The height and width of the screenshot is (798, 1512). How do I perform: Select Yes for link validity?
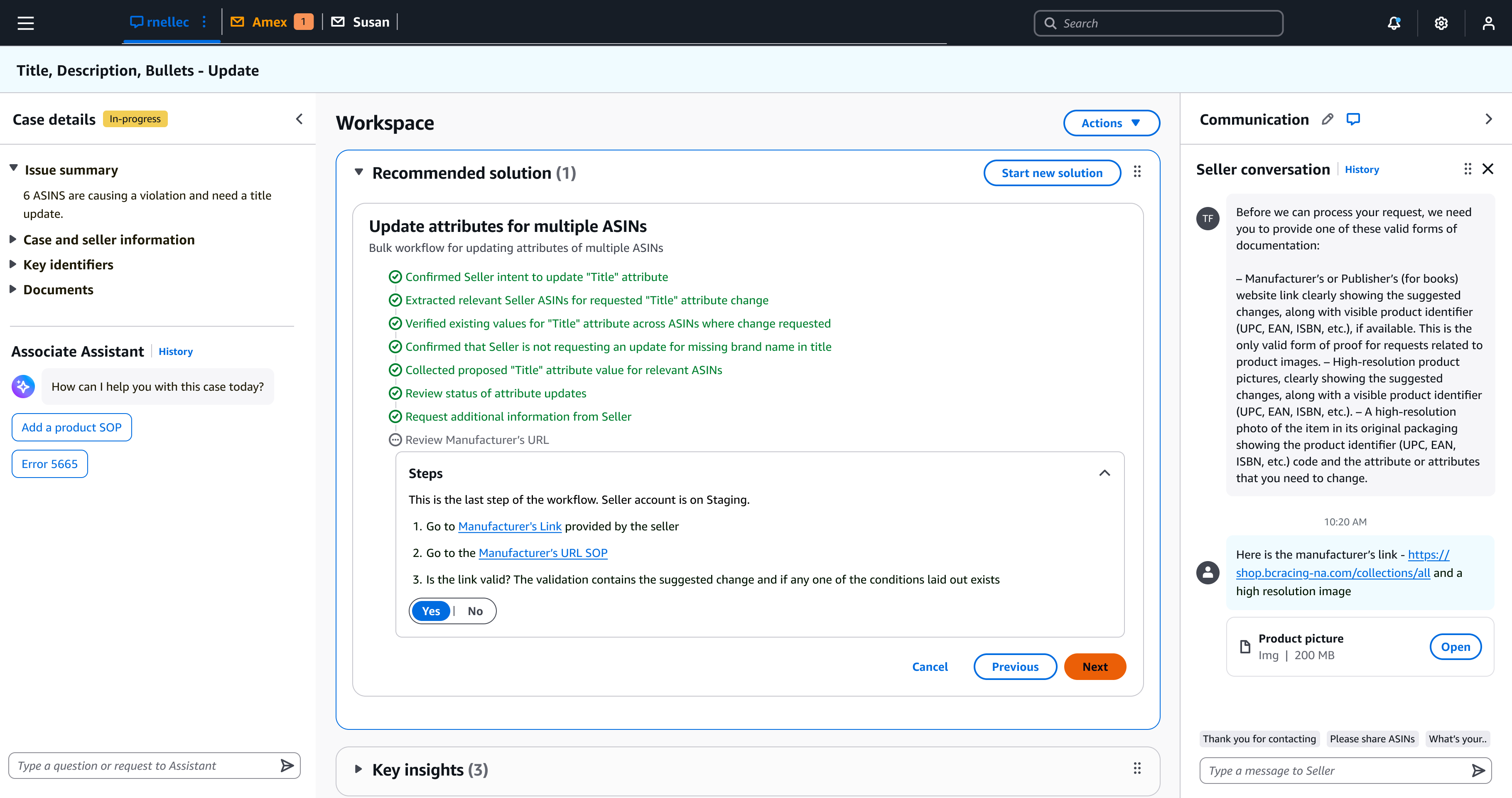(432, 611)
